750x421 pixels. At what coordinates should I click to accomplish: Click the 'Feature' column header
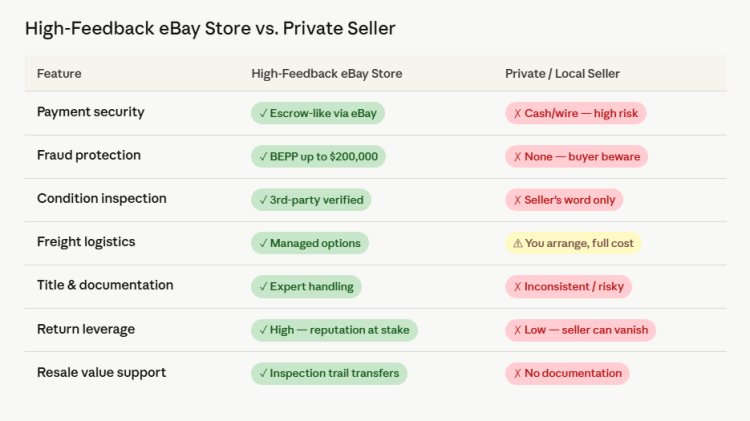59,73
